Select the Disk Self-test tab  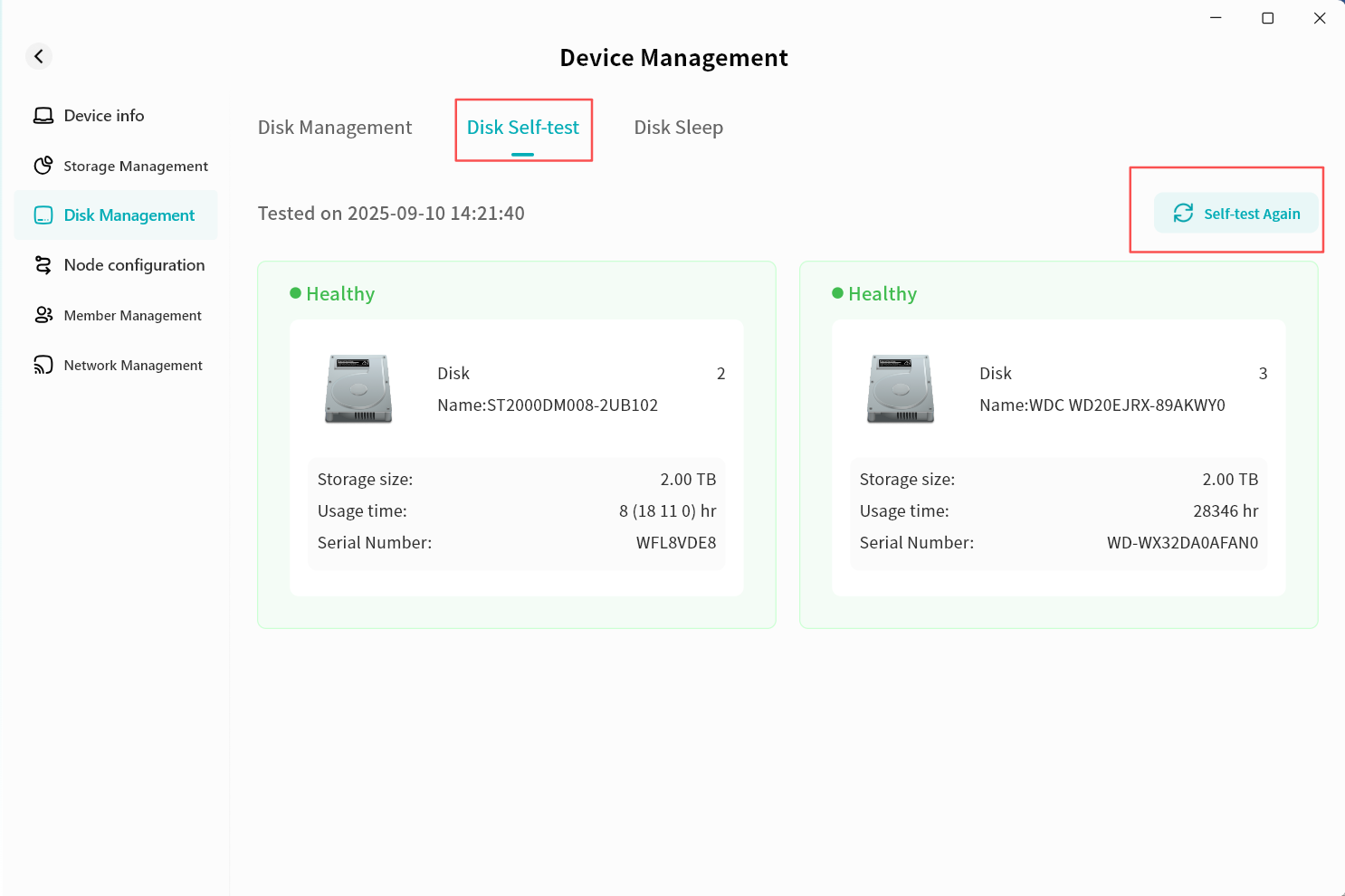(x=523, y=128)
